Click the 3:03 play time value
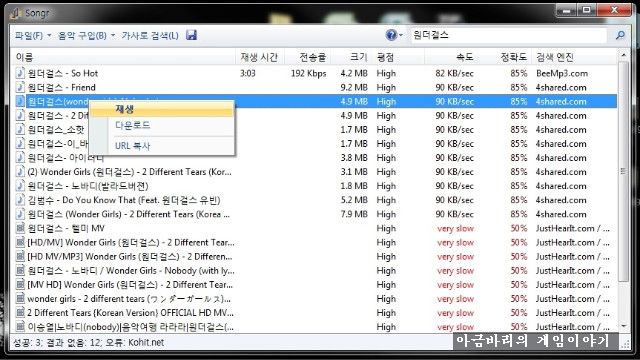Viewport: 640px width, 360px height. [x=248, y=73]
